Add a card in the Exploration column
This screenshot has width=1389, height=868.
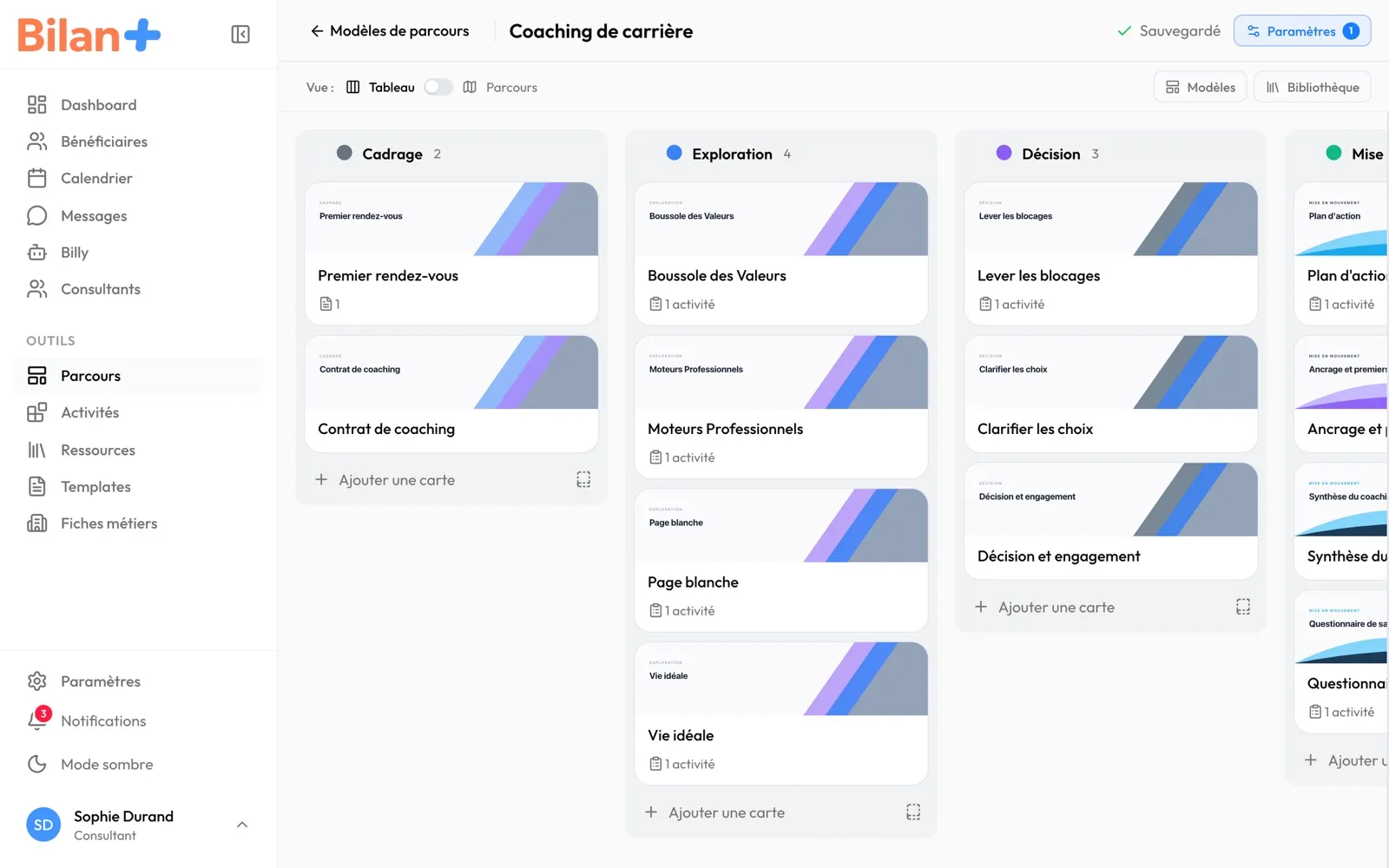[x=715, y=812]
